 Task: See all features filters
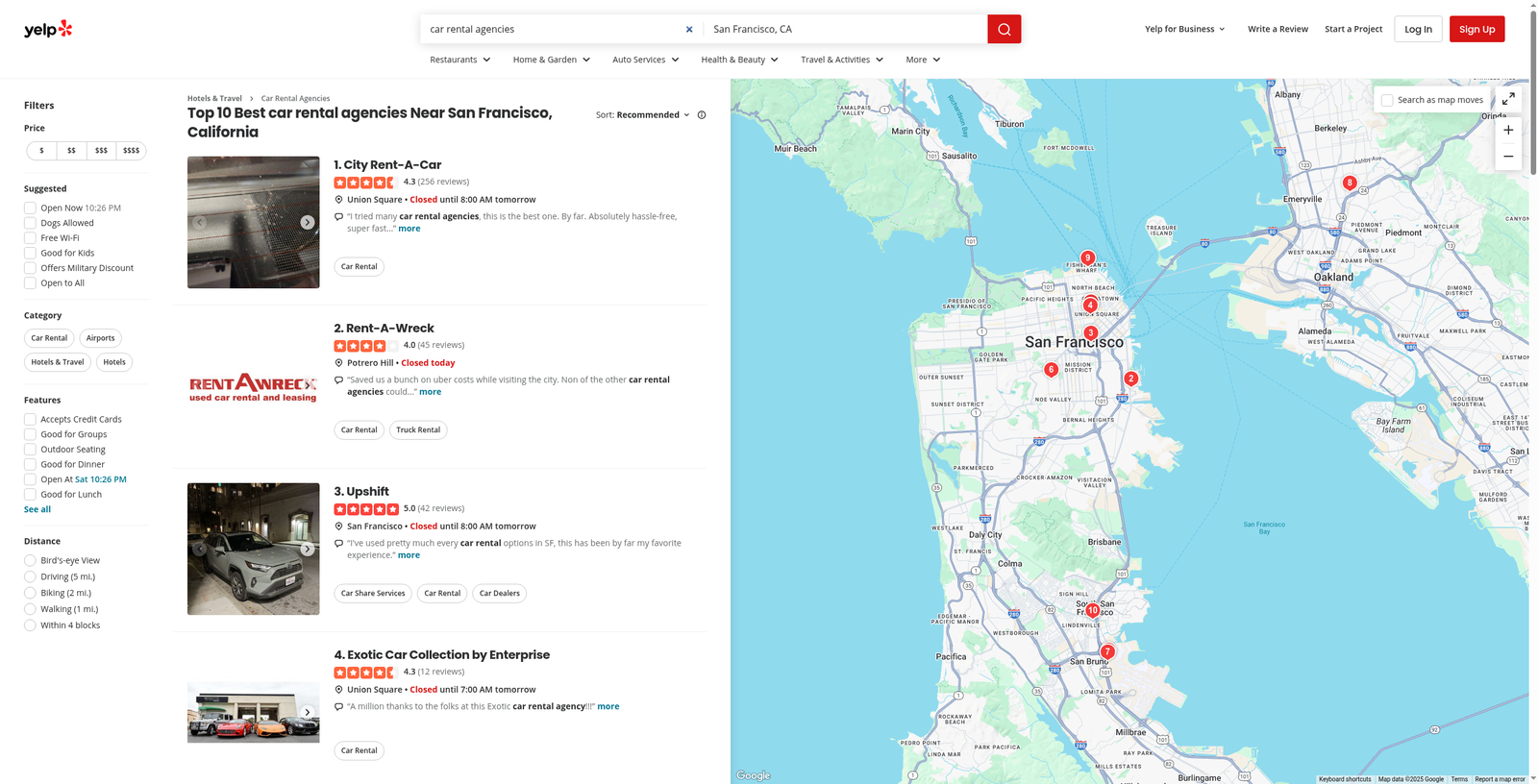(37, 509)
